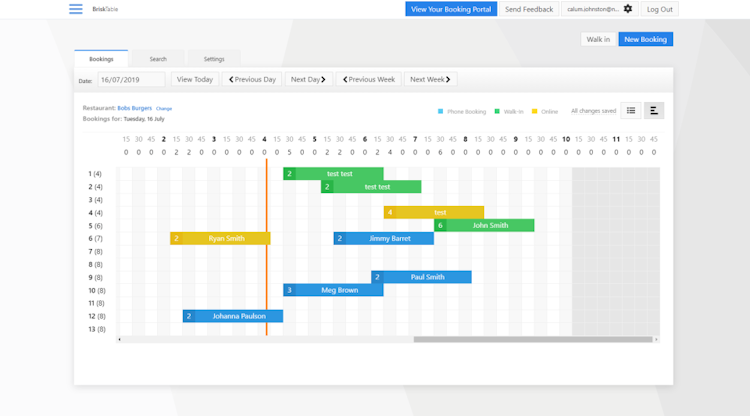
Task: Click table row label 1 (4)
Action: click(x=95, y=174)
